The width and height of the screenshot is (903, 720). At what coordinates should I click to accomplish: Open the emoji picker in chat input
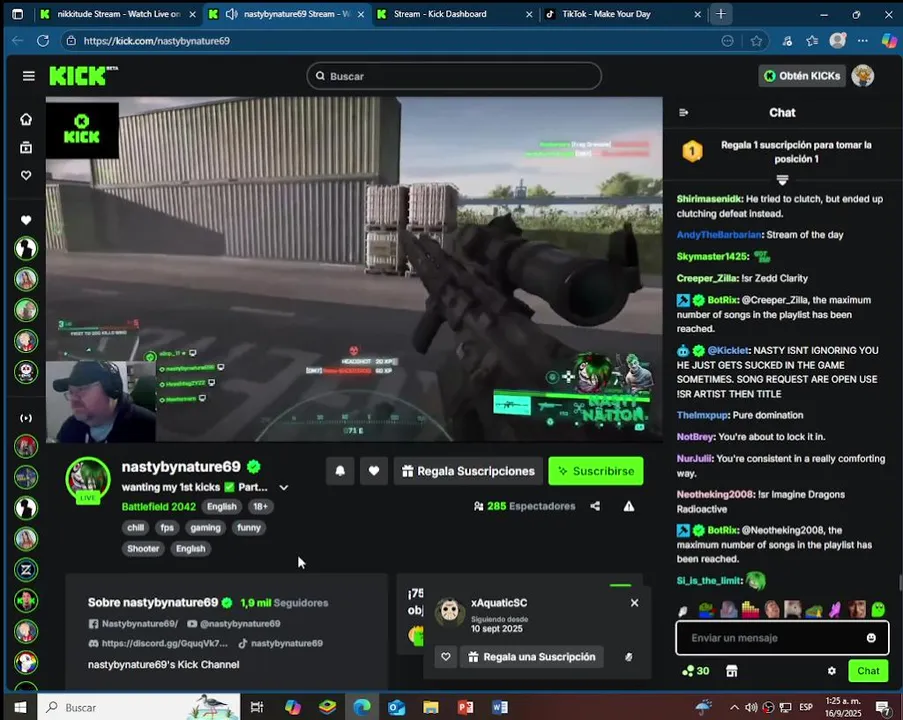coord(871,638)
